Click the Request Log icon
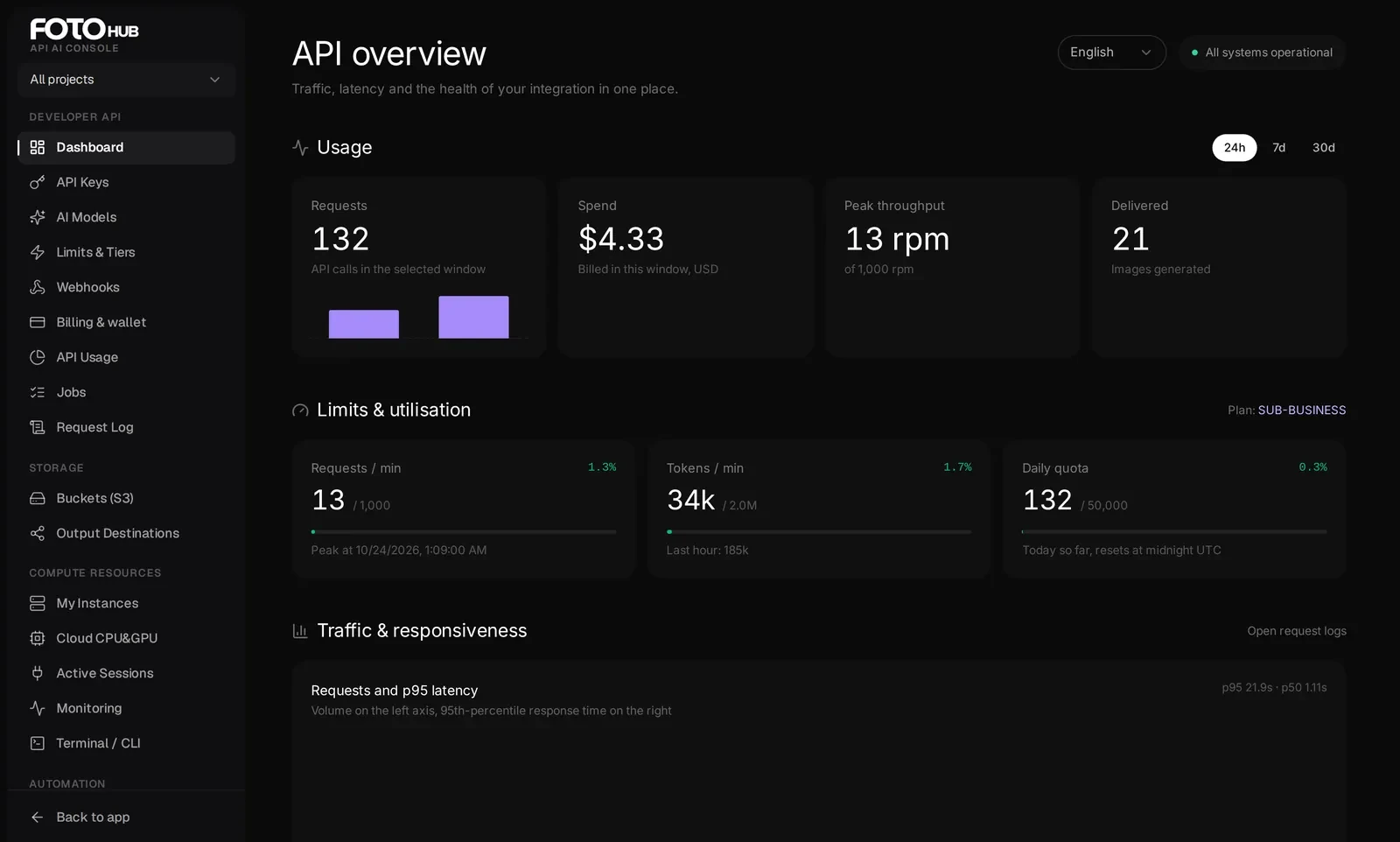1400x842 pixels. coord(38,427)
